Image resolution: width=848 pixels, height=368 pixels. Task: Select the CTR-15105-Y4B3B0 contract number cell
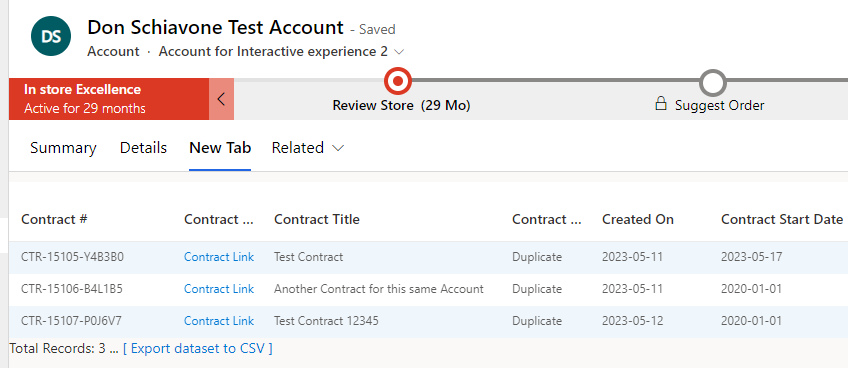point(72,257)
